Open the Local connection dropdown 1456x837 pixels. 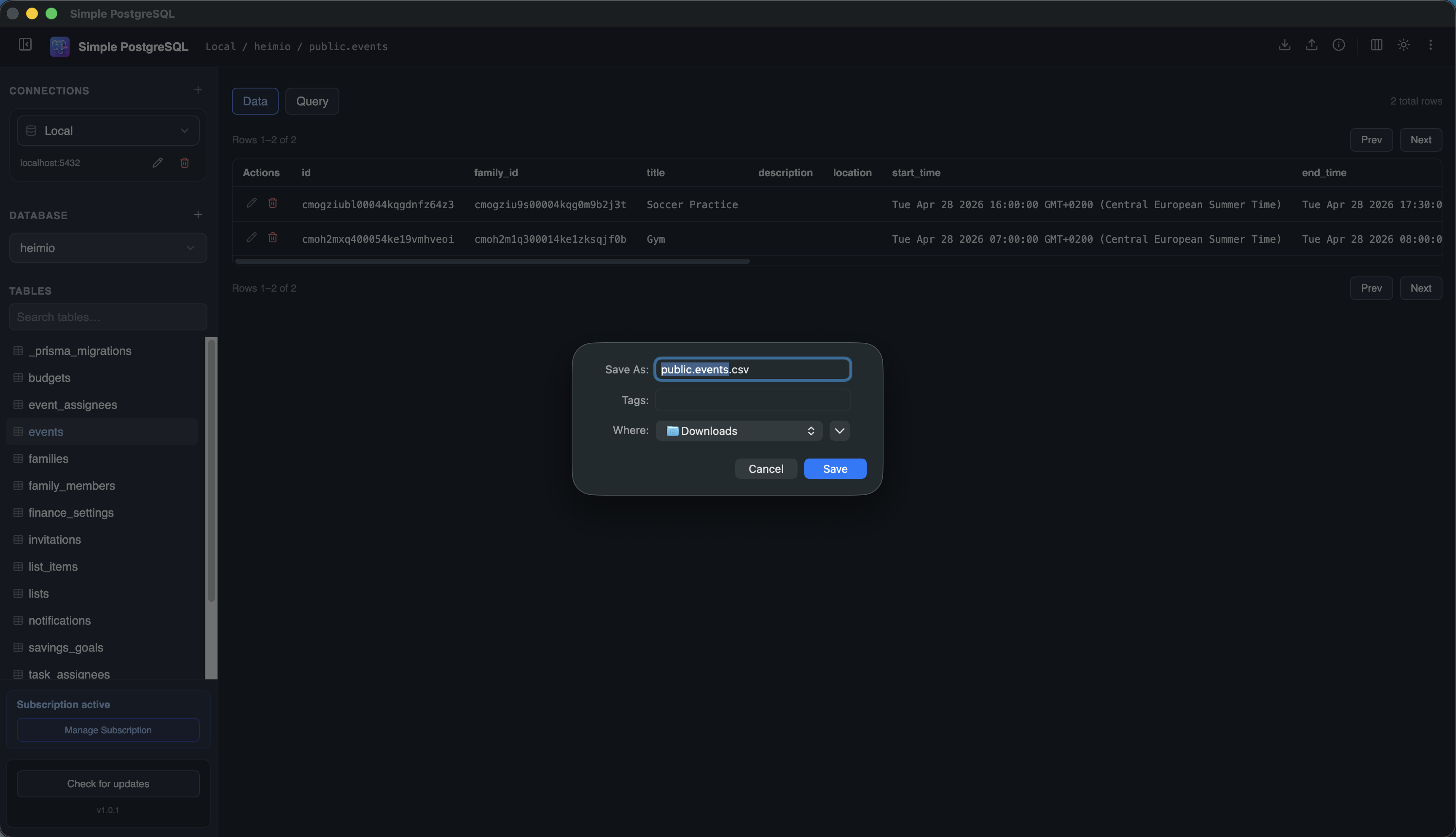point(108,131)
